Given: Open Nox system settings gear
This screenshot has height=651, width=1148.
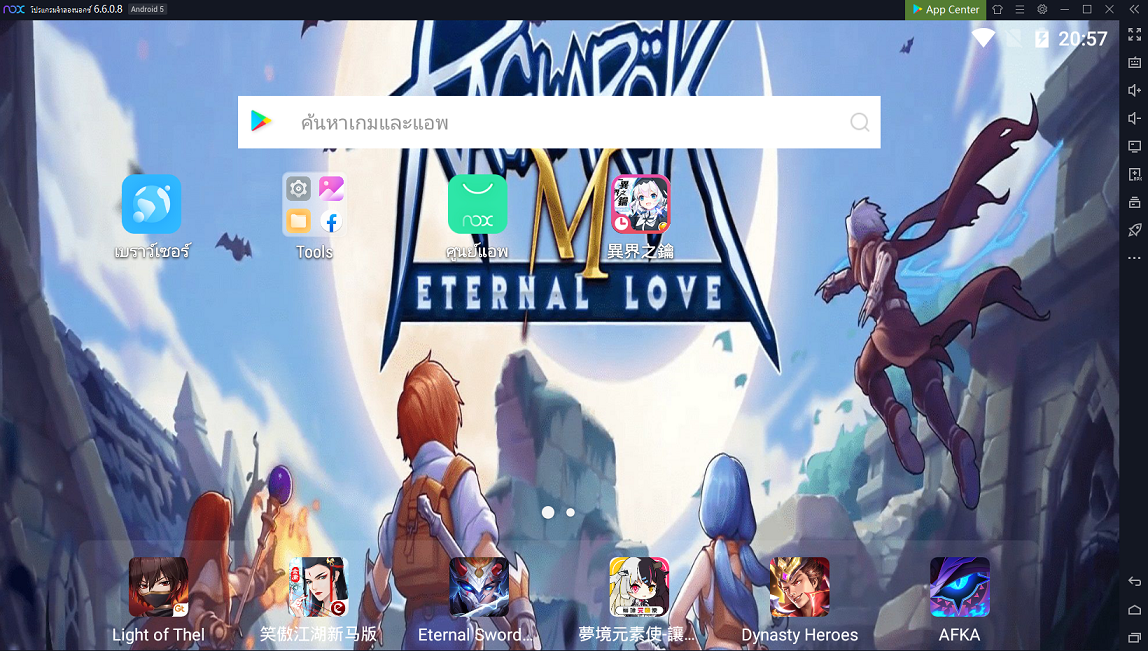Looking at the screenshot, I should [x=1042, y=9].
